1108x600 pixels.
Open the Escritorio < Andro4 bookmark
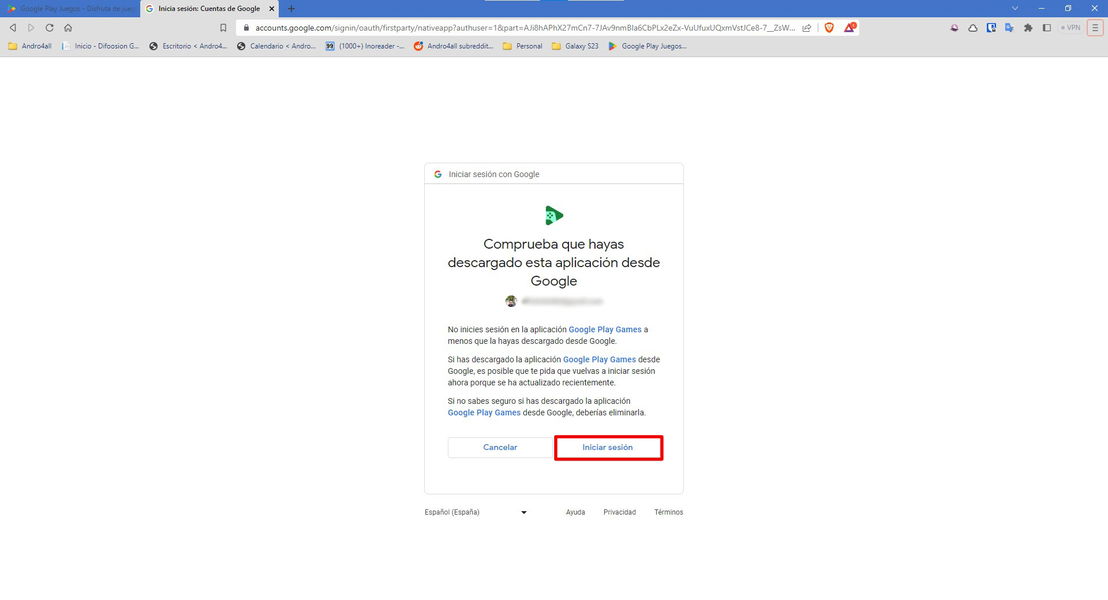click(188, 46)
